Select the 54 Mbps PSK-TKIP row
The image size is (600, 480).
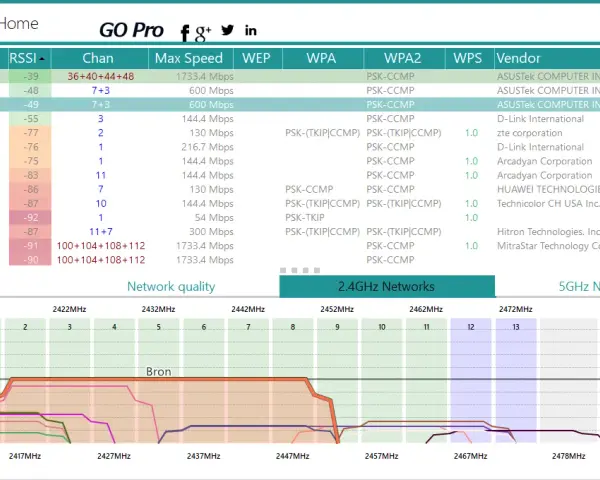point(300,217)
